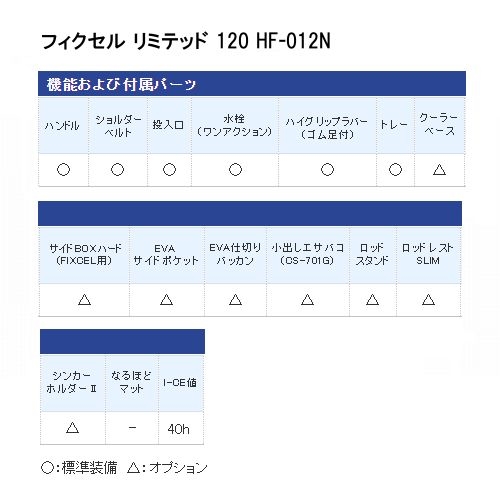Click the なるほどマット header cell

tap(132, 383)
